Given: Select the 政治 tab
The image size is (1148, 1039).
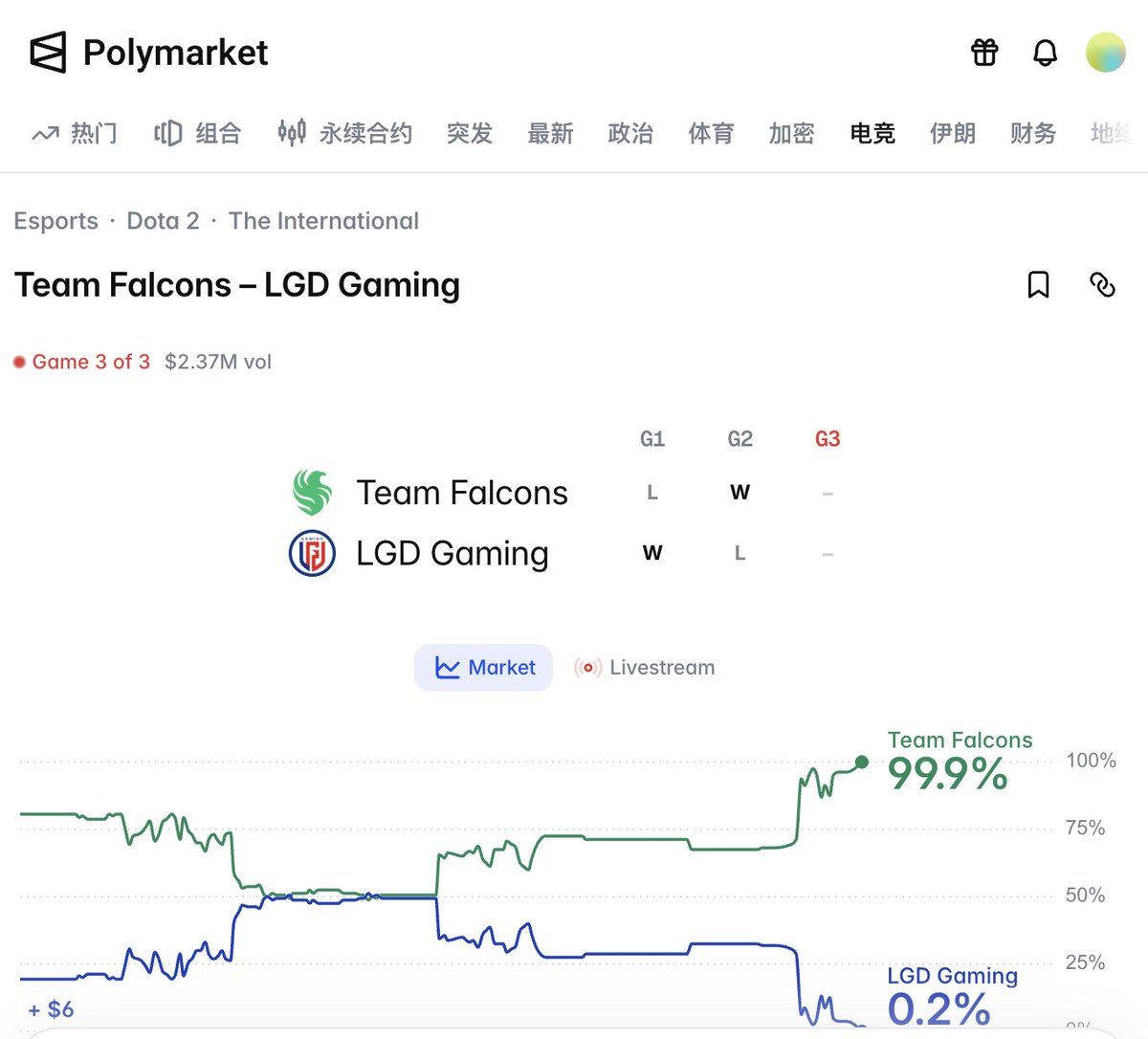Looking at the screenshot, I should pos(630,133).
